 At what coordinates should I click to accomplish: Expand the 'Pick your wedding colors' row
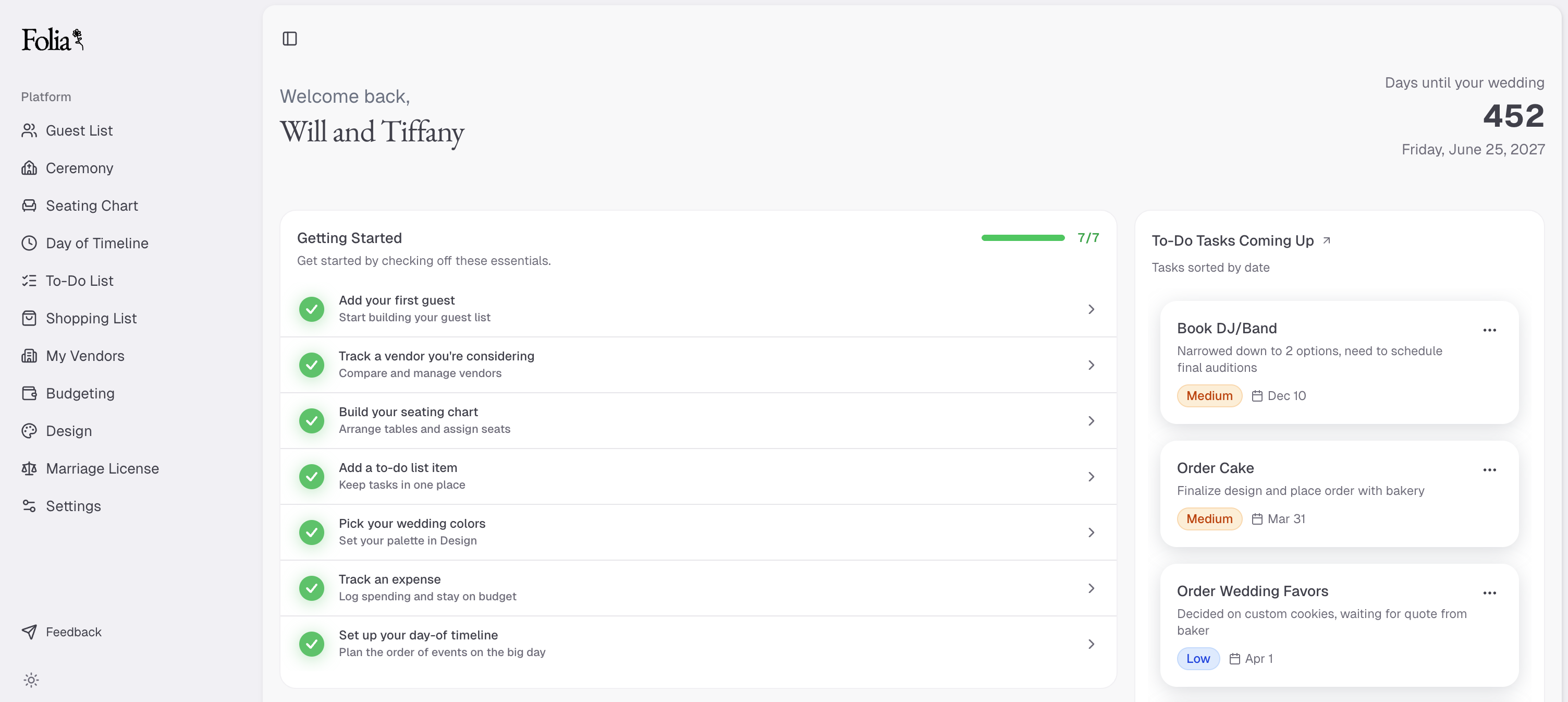(x=1091, y=531)
